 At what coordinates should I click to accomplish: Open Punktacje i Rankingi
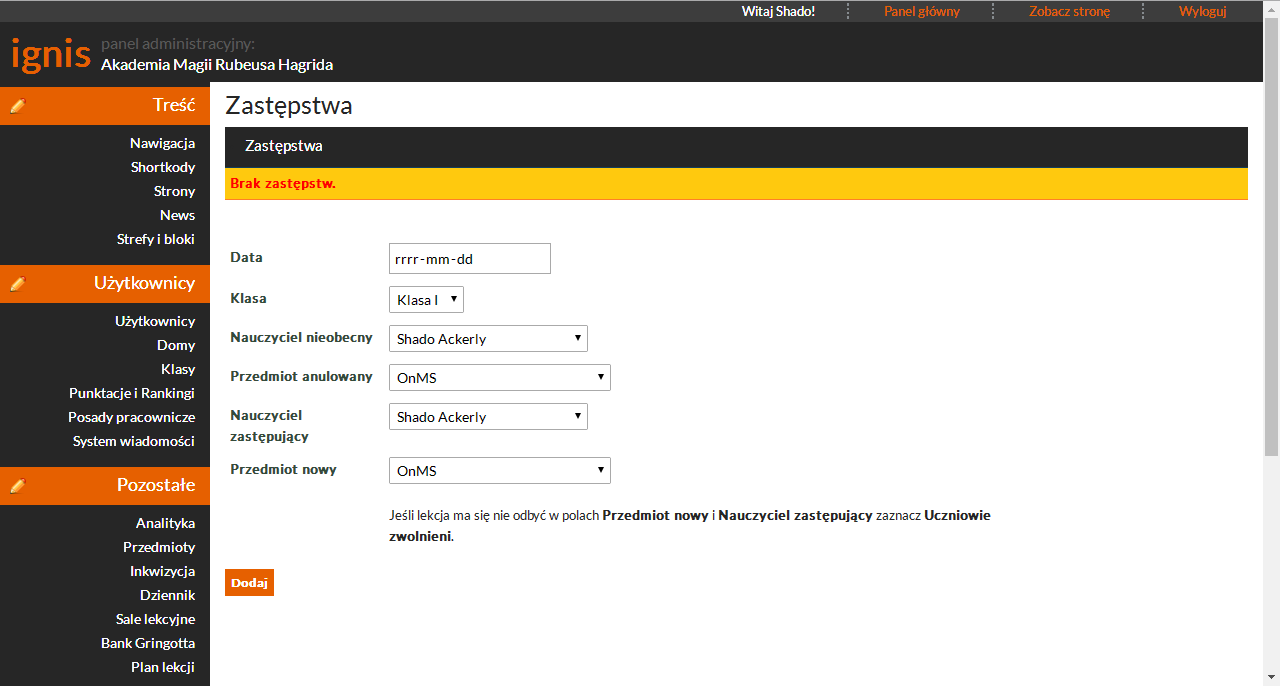pos(132,393)
